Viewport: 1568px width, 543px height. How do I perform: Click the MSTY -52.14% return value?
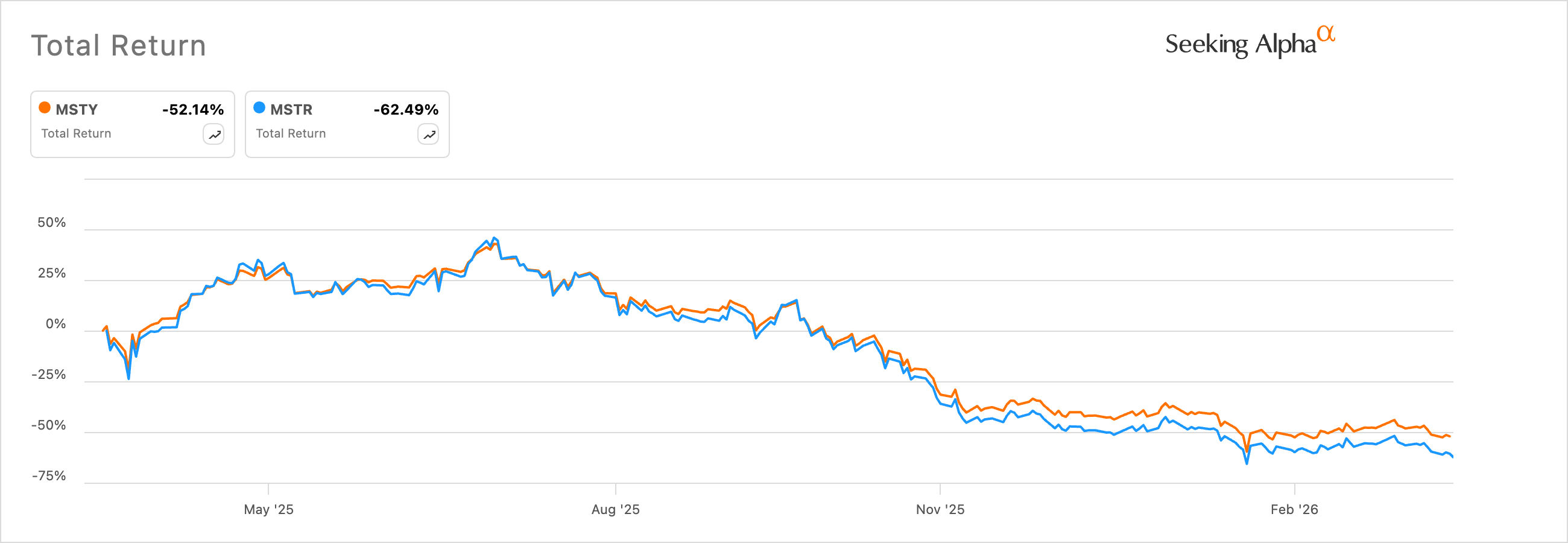(193, 110)
